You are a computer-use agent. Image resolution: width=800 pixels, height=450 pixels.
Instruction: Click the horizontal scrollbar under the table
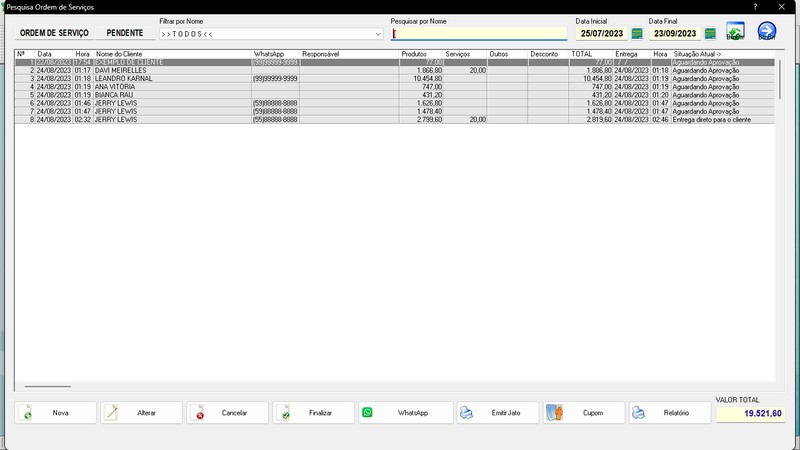48,387
